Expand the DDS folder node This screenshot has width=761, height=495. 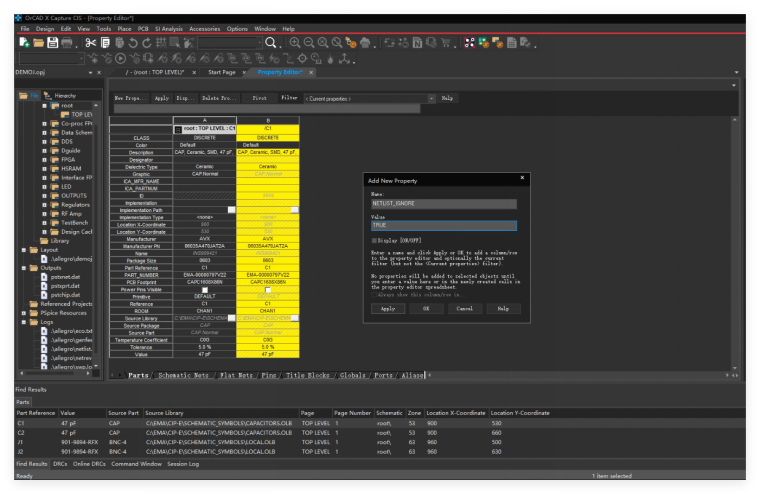(44, 142)
